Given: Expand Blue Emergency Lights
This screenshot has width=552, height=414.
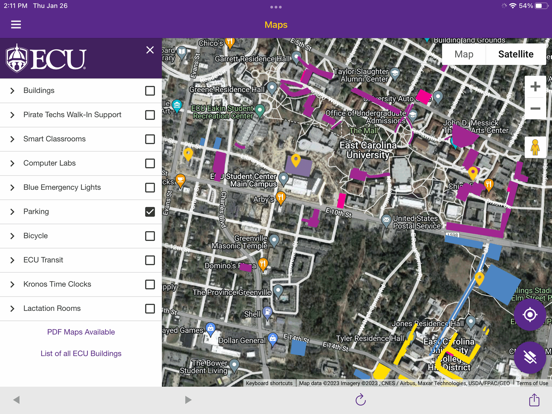Looking at the screenshot, I should coord(12,188).
